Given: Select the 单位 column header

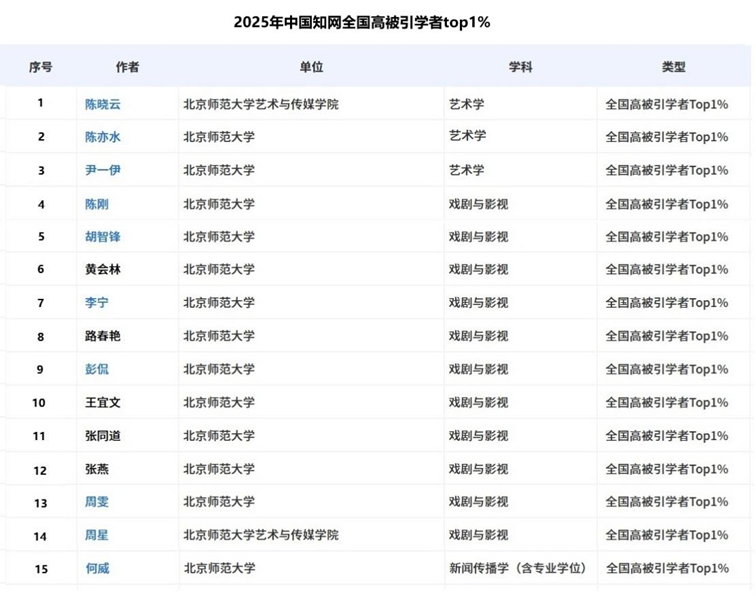Looking at the screenshot, I should (311, 67).
